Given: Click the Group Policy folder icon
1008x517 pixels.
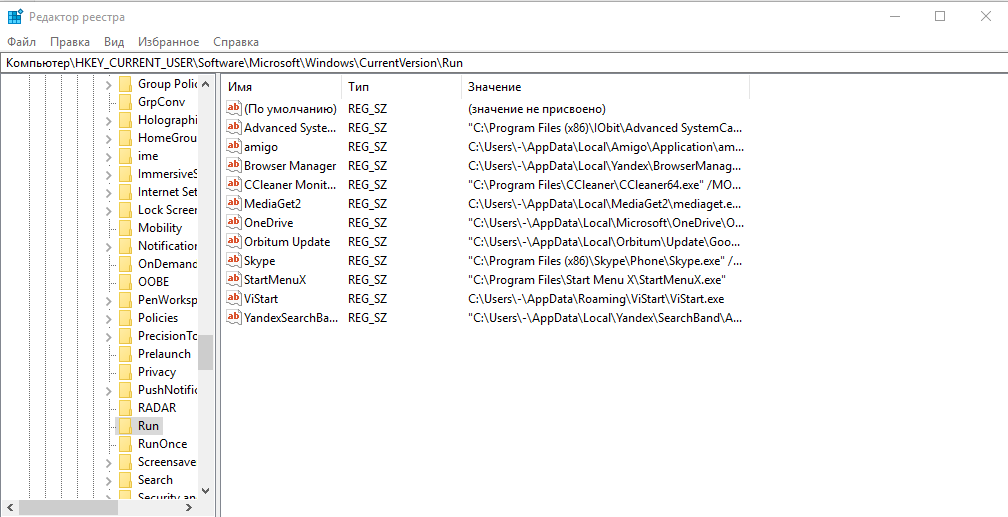Looking at the screenshot, I should tap(125, 84).
